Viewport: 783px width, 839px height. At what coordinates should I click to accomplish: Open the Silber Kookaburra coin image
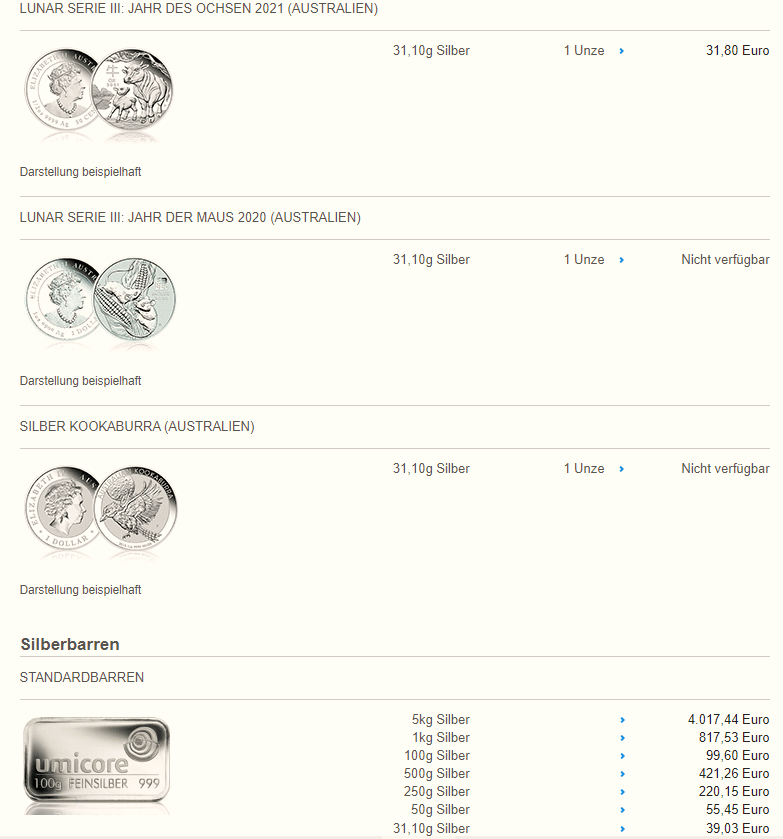click(98, 509)
